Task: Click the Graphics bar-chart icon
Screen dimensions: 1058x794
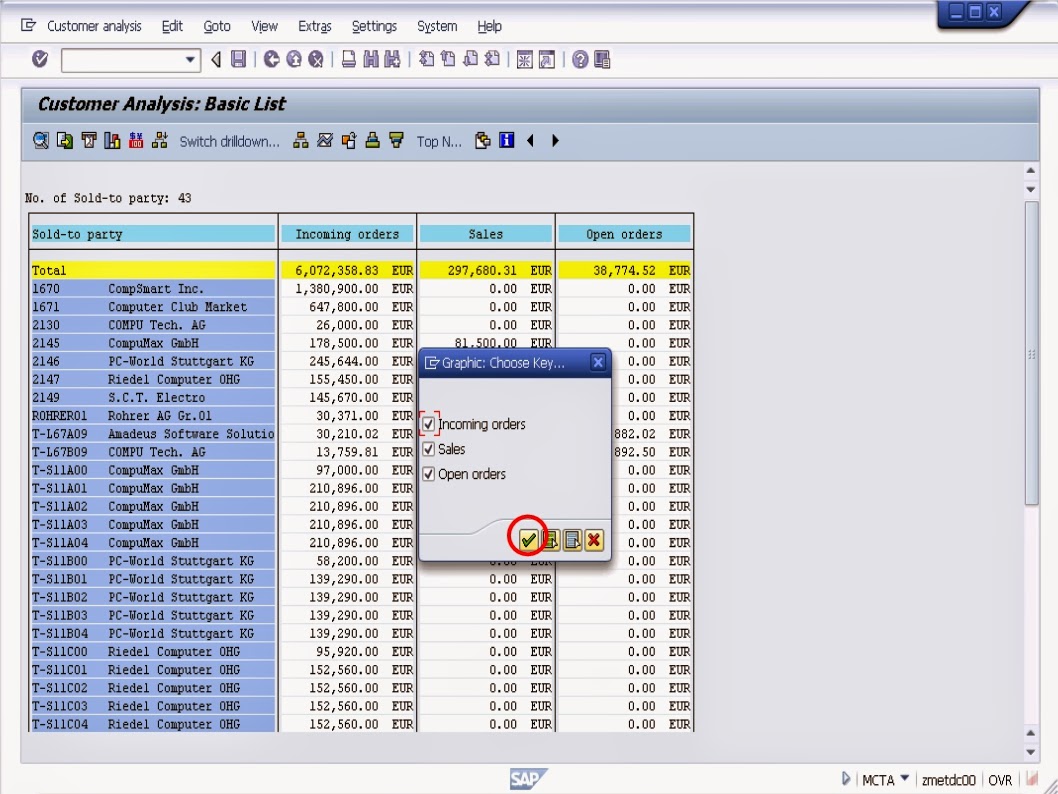Action: [x=112, y=140]
